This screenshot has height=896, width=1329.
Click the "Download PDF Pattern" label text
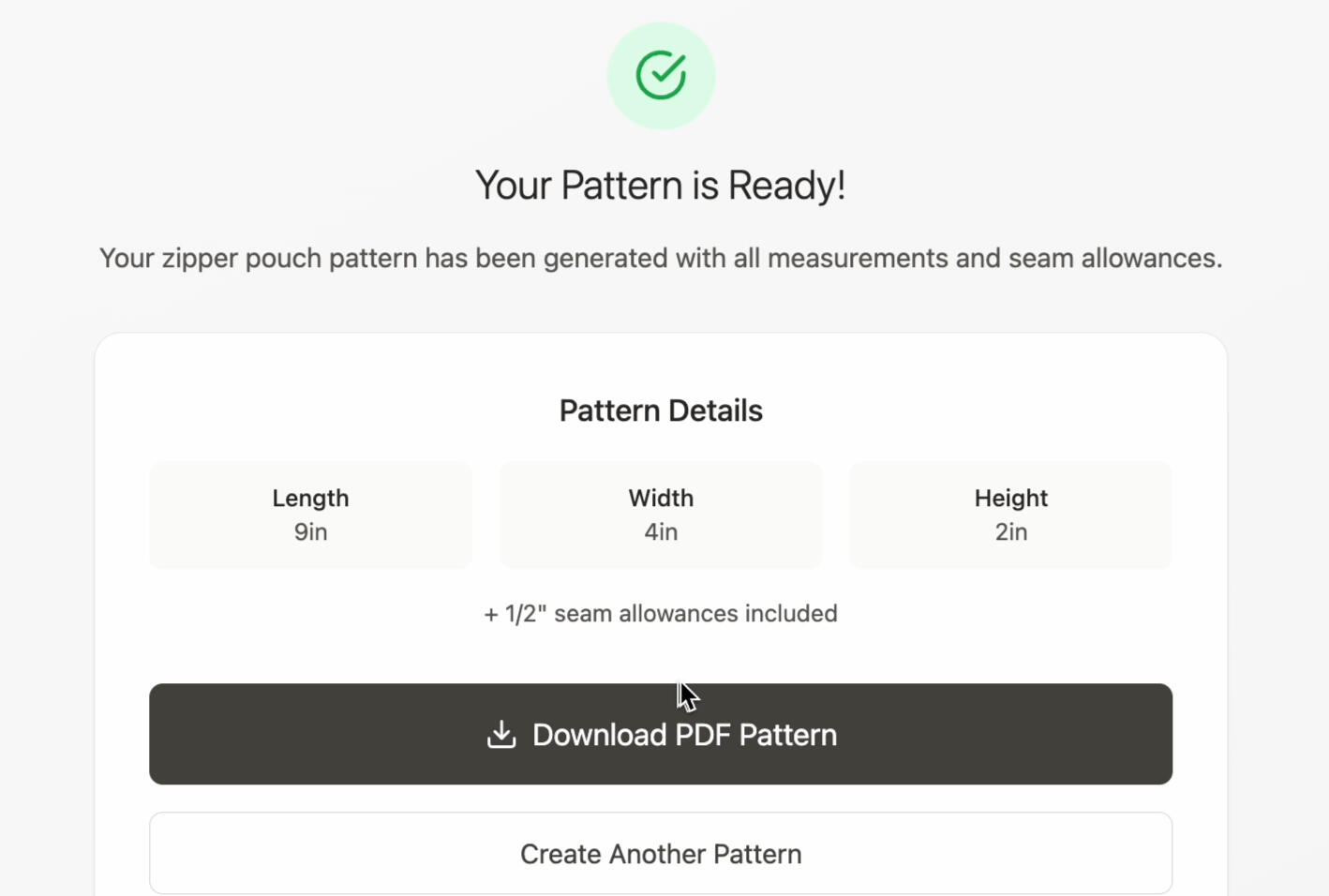pyautogui.click(x=684, y=735)
